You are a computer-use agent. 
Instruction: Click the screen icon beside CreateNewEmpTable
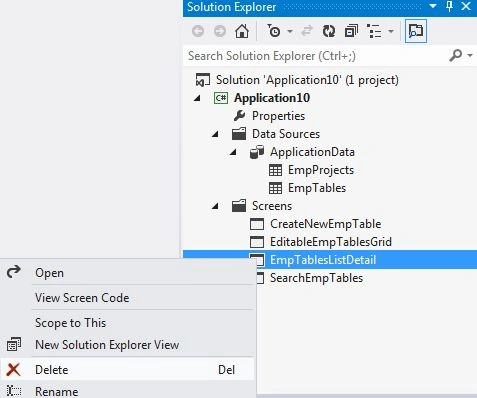coord(257,224)
